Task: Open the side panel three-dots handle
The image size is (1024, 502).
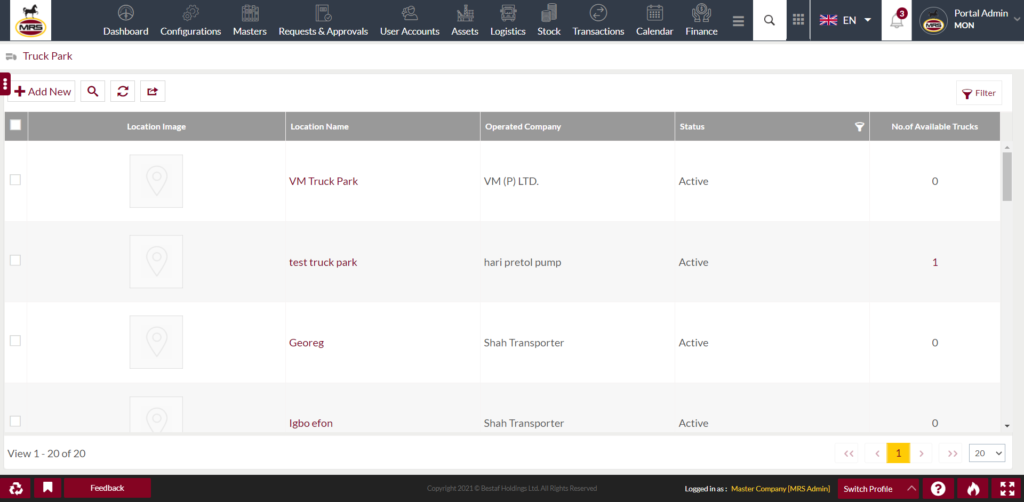Action: [5, 84]
